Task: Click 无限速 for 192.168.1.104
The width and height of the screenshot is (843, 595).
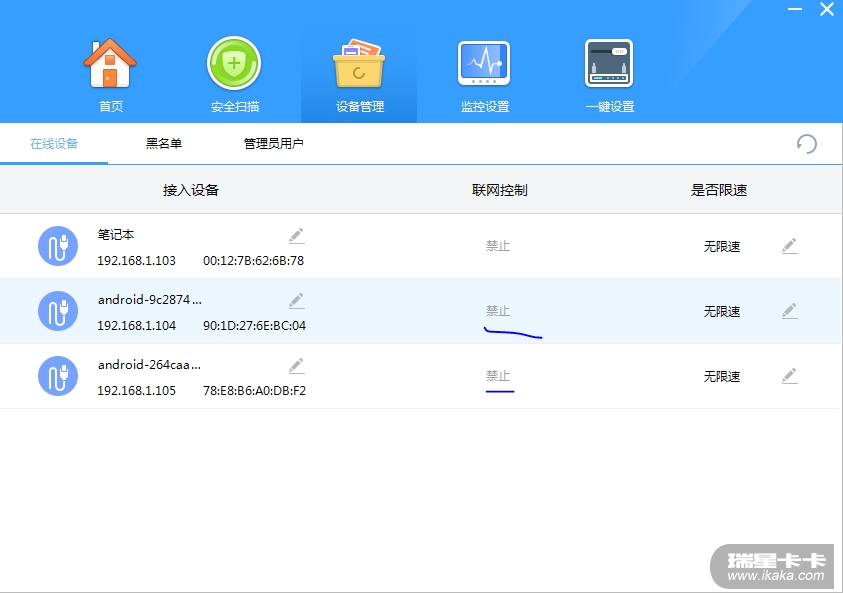Action: 722,312
